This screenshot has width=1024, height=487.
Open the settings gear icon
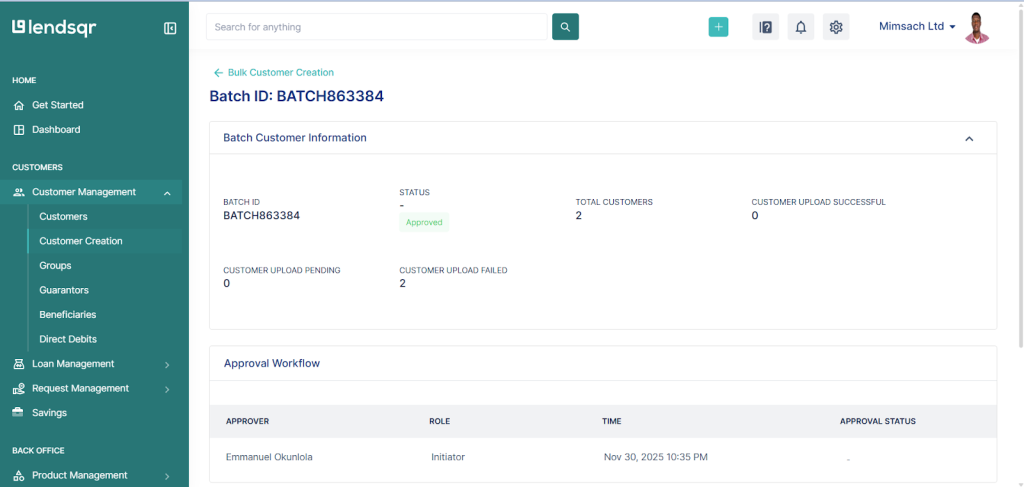836,27
